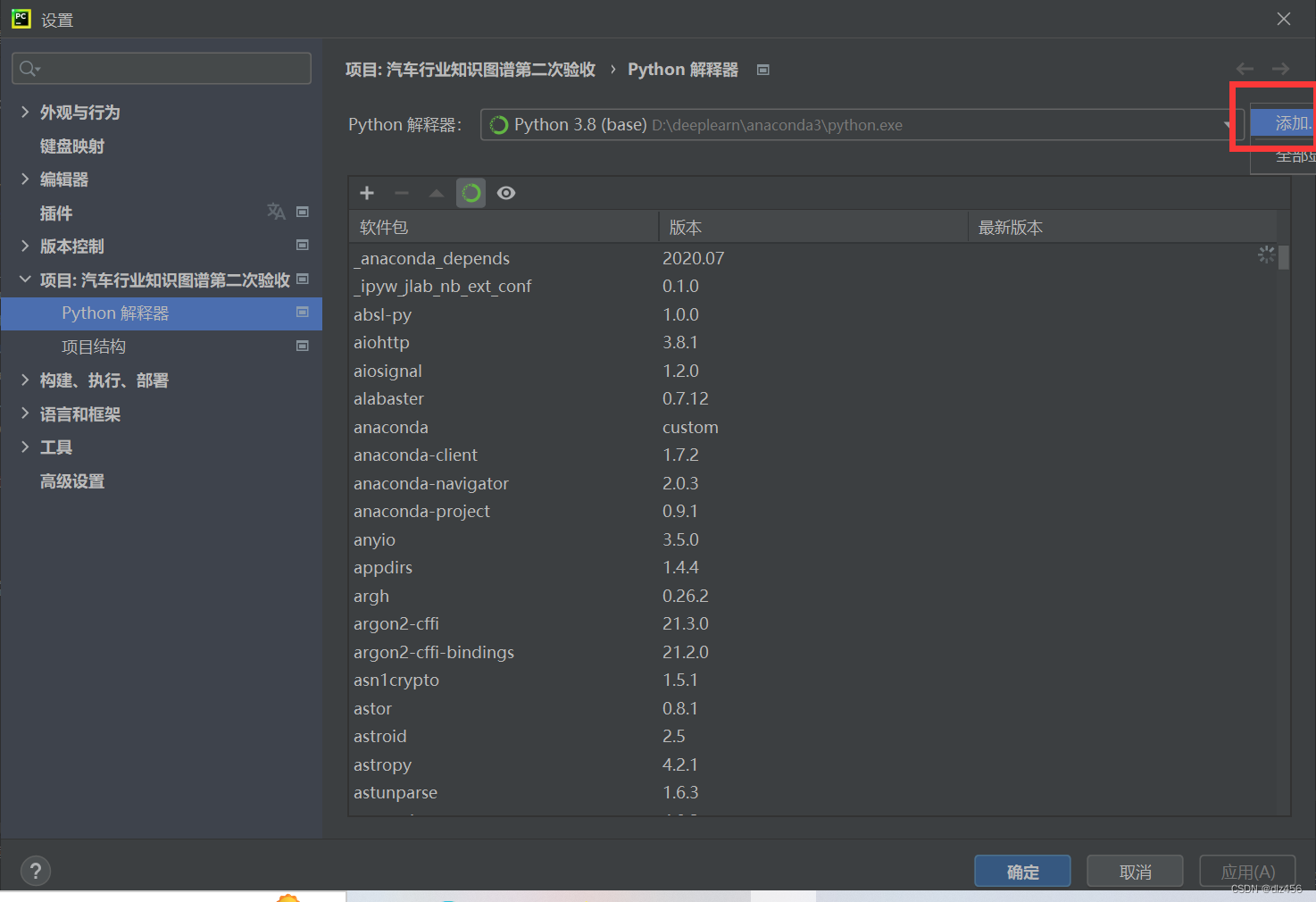Image resolution: width=1316 pixels, height=902 pixels.
Task: Choose the 添加 menu option
Action: [1284, 122]
